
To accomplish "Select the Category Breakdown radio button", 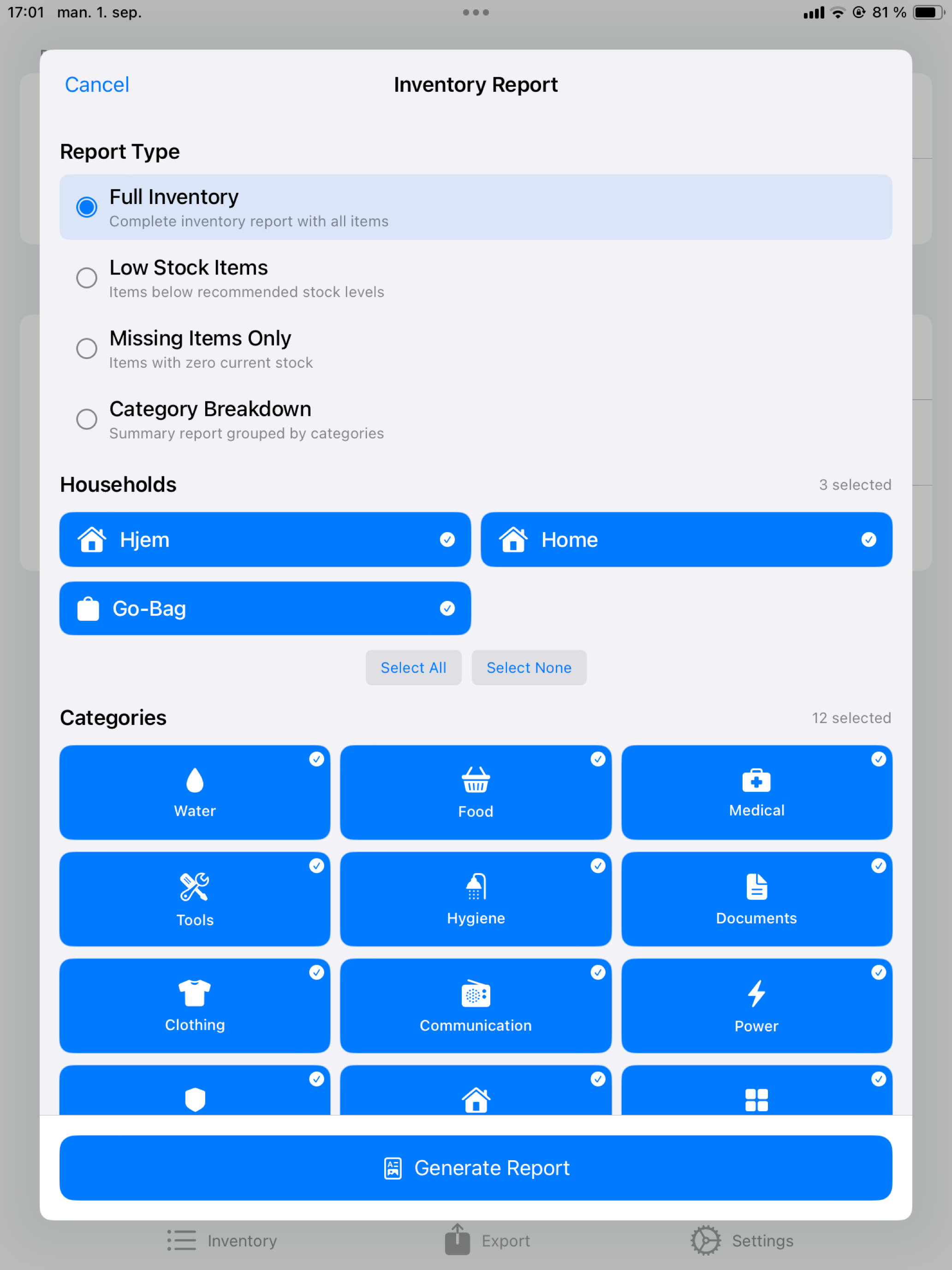I will [87, 419].
